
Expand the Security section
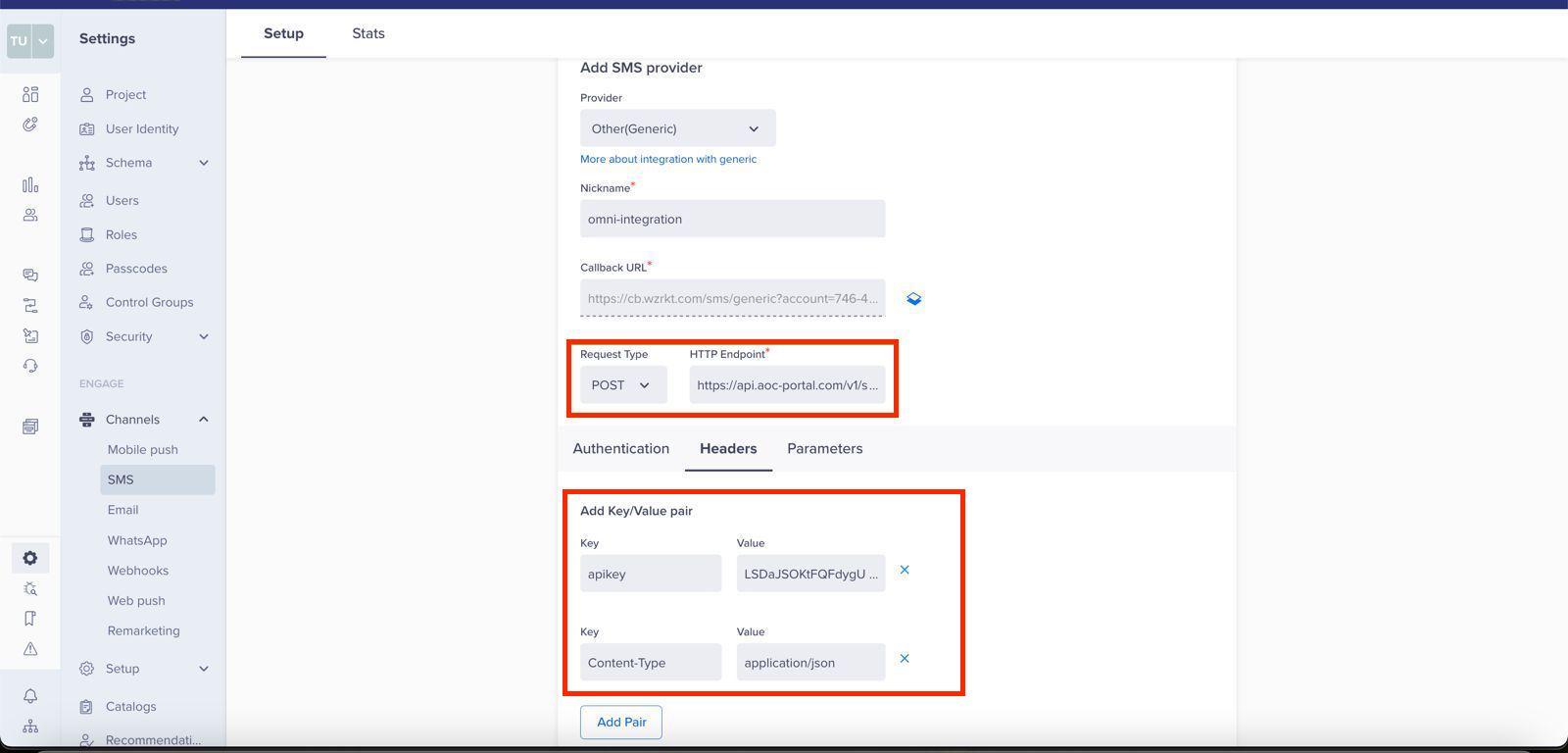pos(204,336)
